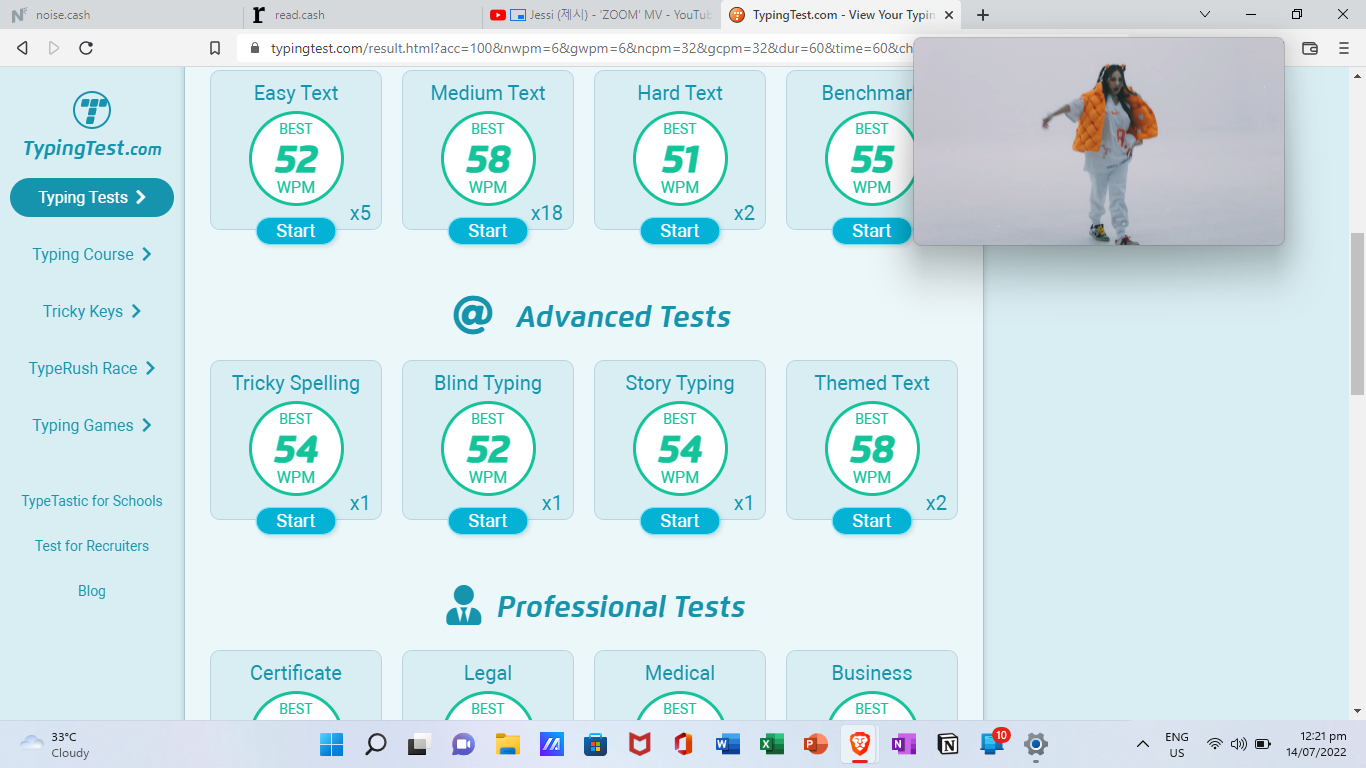Select the TypingTest.com browser tab
Screen dimensions: 1366x768
point(840,15)
